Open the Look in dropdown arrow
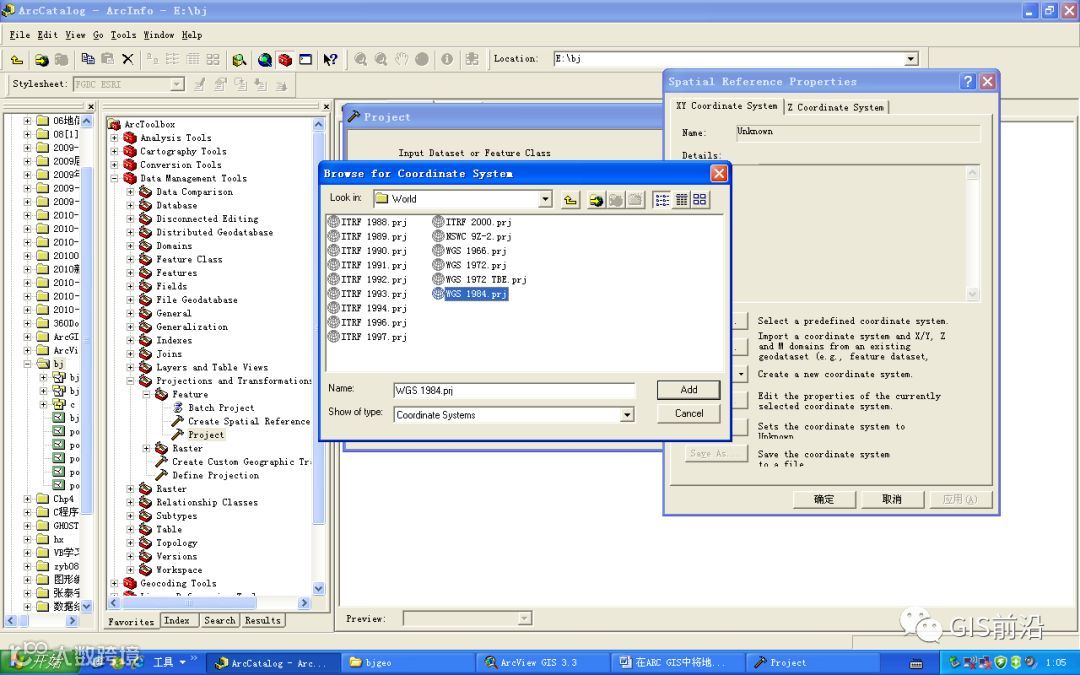 click(545, 199)
